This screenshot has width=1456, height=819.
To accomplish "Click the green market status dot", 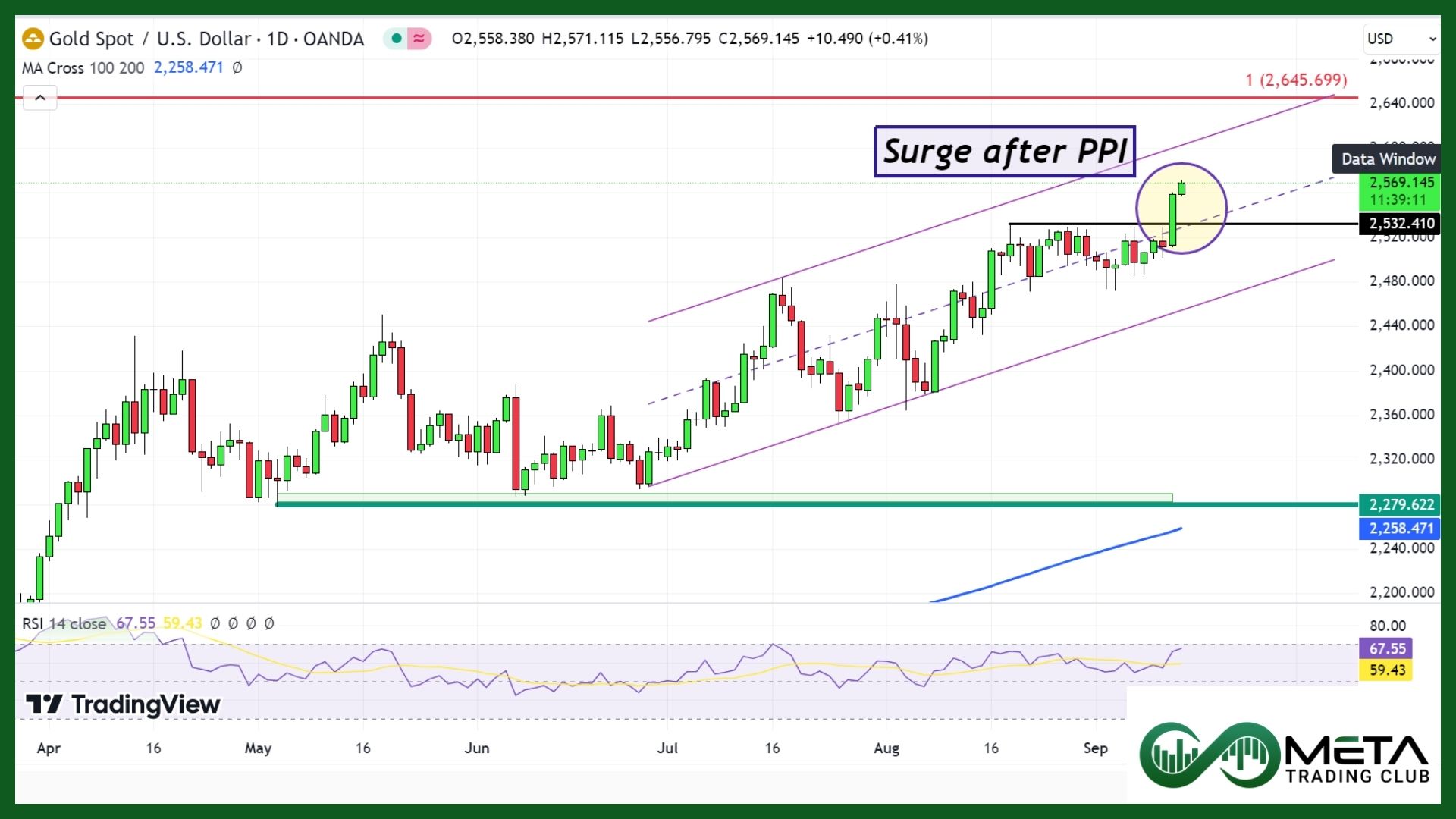I will [397, 39].
